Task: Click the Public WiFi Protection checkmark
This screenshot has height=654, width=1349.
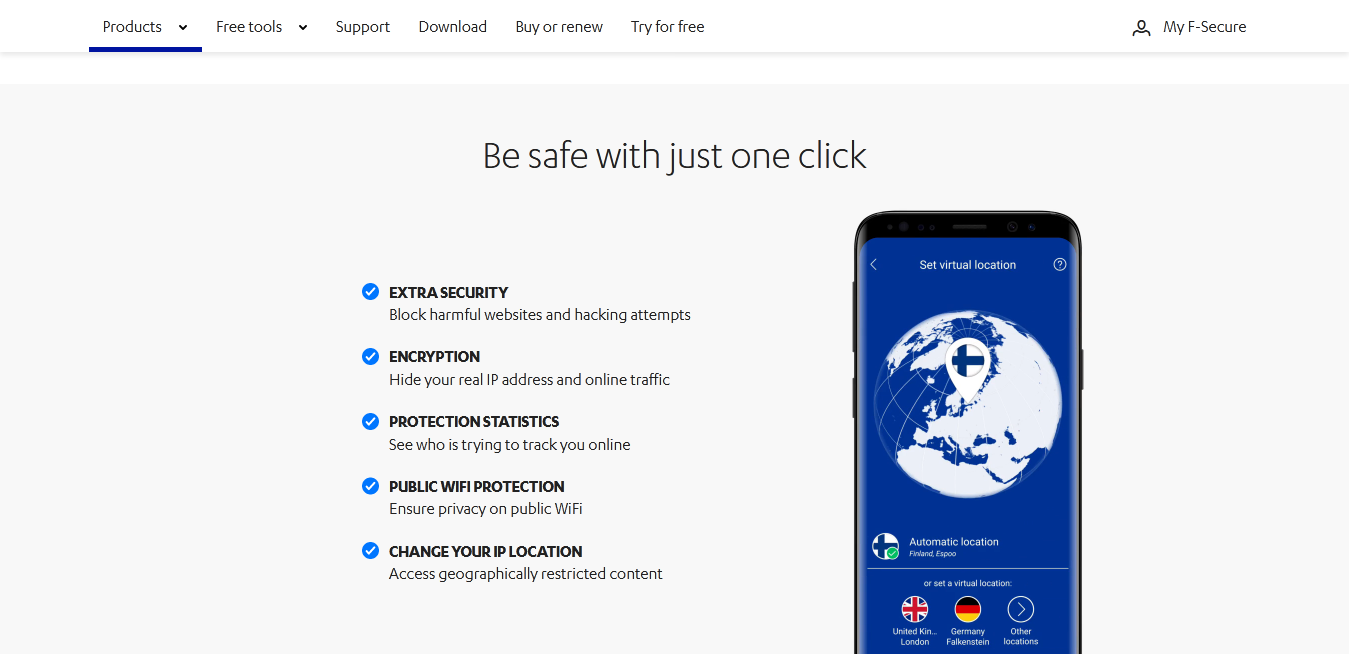Action: pyautogui.click(x=370, y=486)
